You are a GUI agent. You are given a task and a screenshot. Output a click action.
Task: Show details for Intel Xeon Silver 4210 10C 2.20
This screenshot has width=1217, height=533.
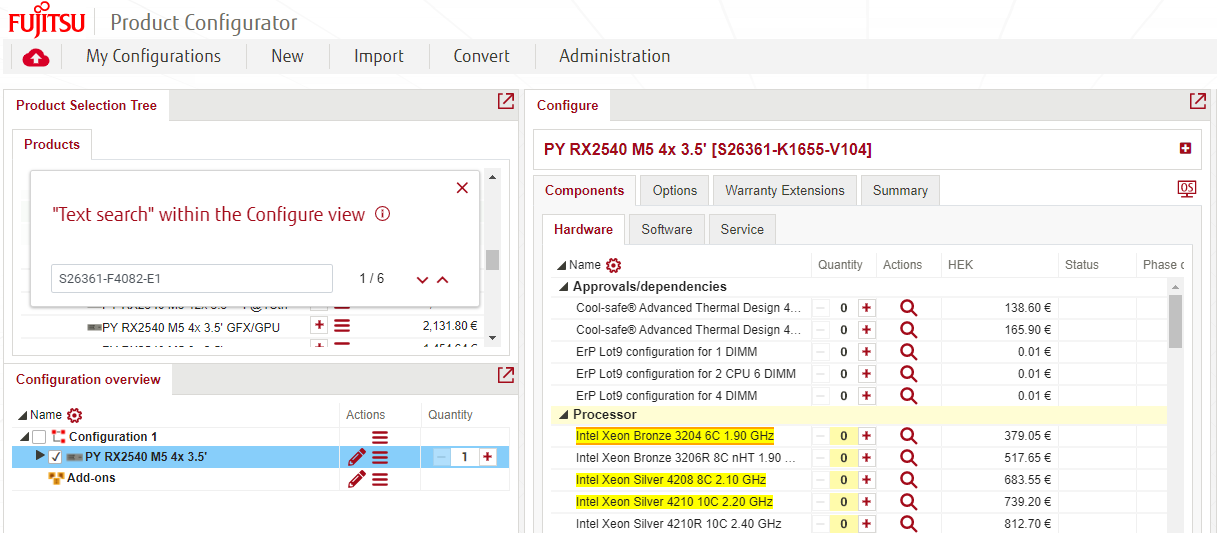(x=908, y=502)
